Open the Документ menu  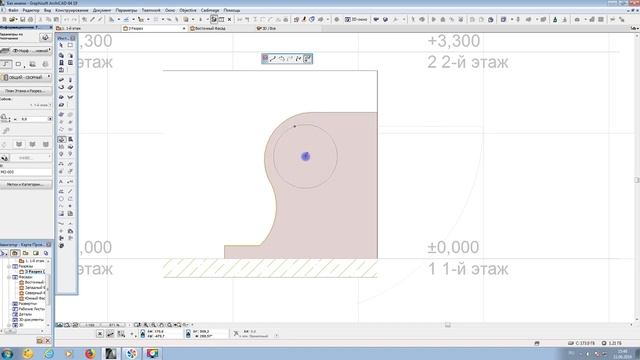tap(102, 10)
